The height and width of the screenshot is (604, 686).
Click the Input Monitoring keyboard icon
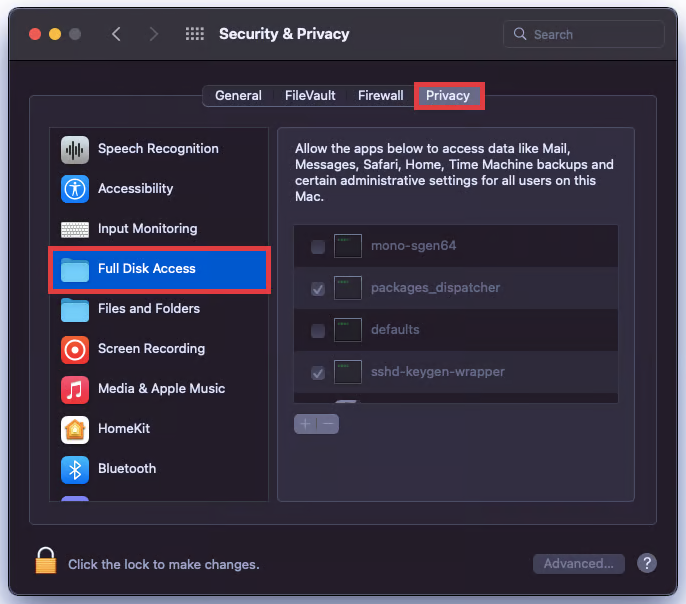[x=75, y=229]
